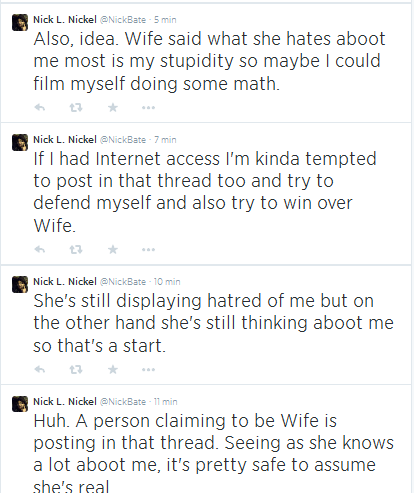This screenshot has height=493, width=414.
Task: Favorite the 10 min tweet
Action: [x=113, y=369]
